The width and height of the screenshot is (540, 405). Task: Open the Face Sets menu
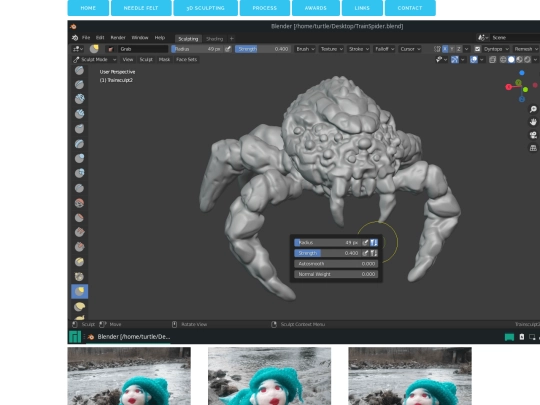[x=186, y=60]
